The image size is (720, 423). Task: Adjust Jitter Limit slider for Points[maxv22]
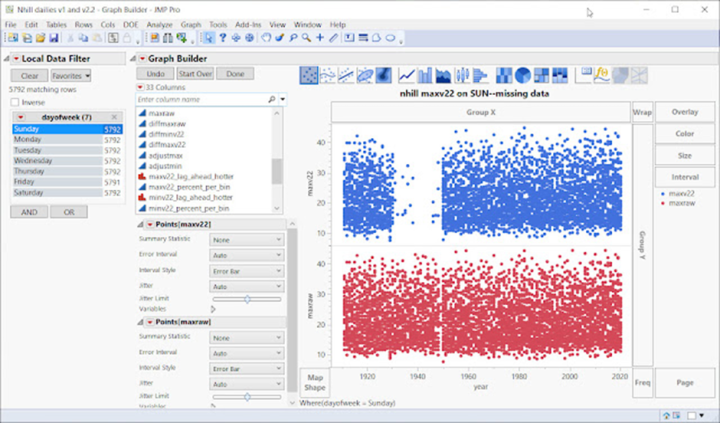tap(247, 299)
